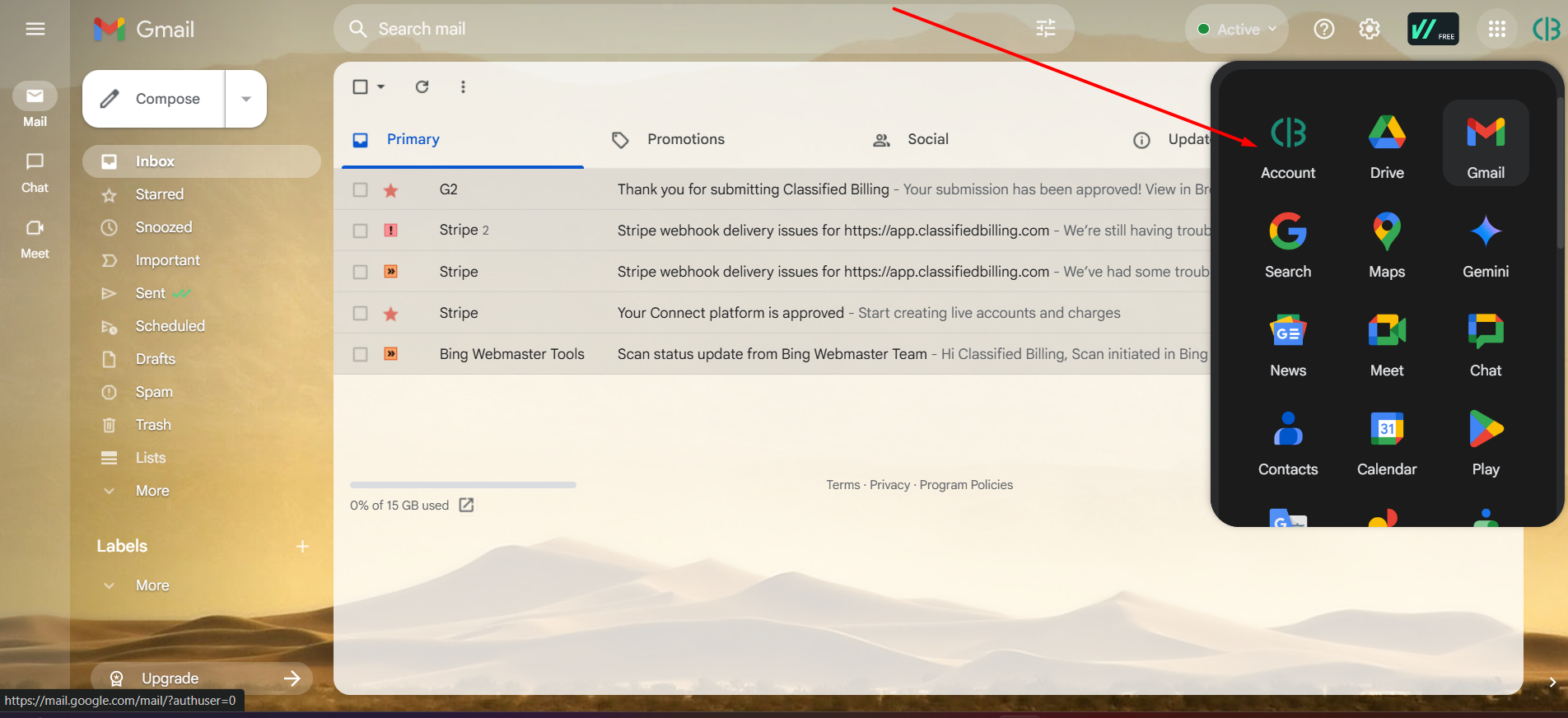This screenshot has height=718, width=1568.
Task: Unstar the G2 email
Action: [x=391, y=190]
